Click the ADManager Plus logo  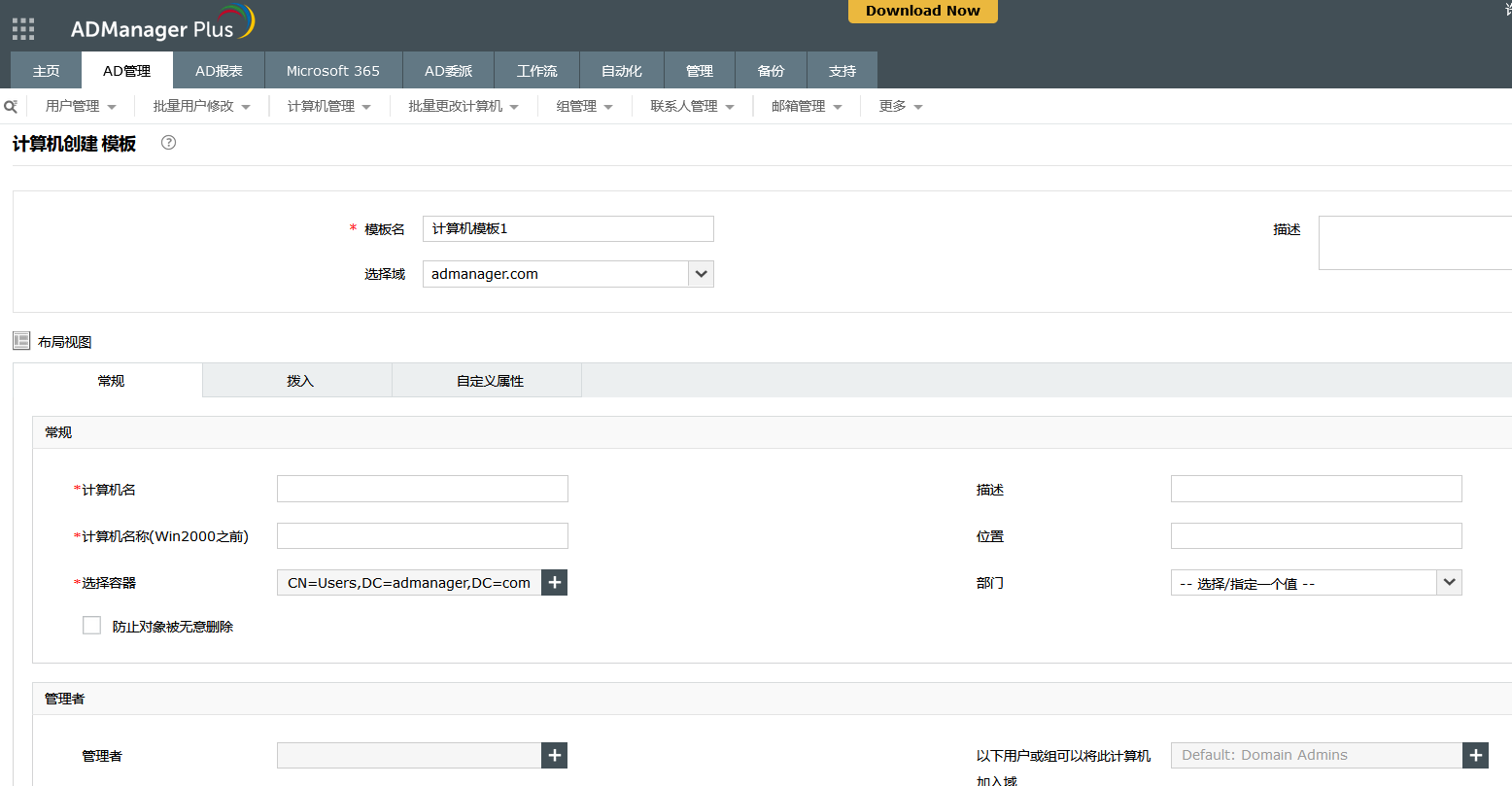(161, 26)
